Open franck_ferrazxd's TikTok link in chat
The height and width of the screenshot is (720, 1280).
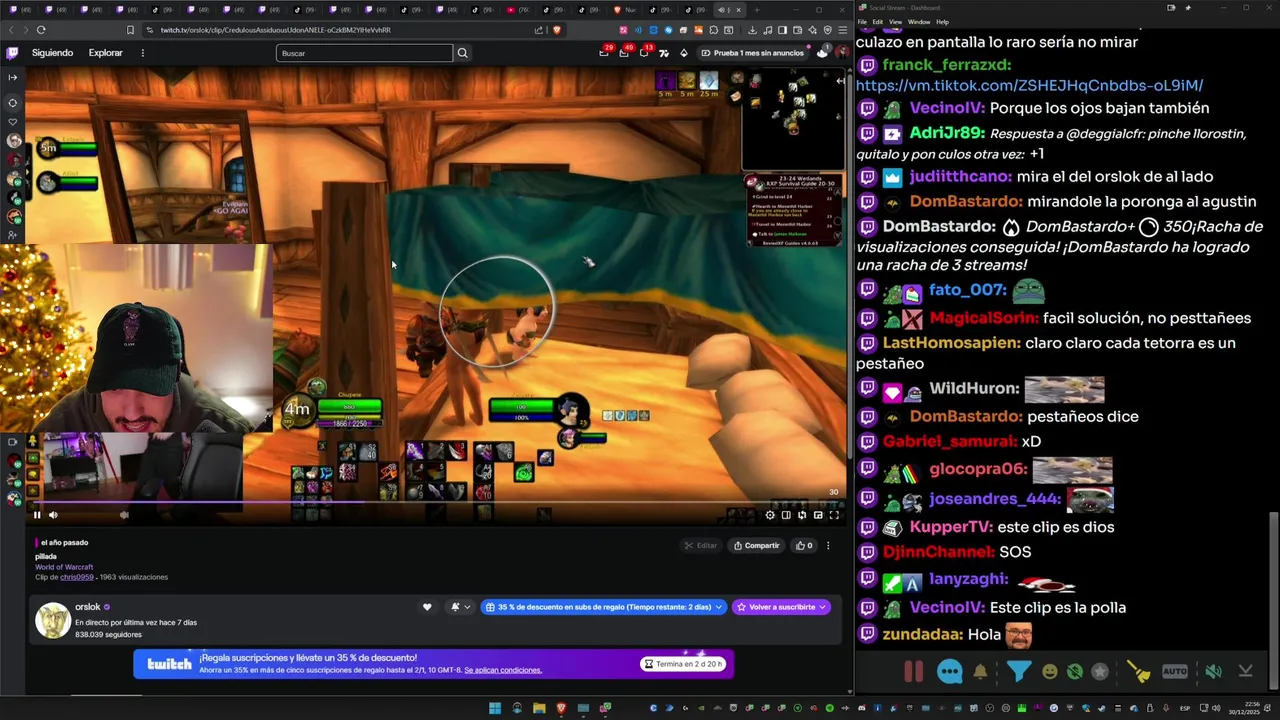[x=1029, y=86]
